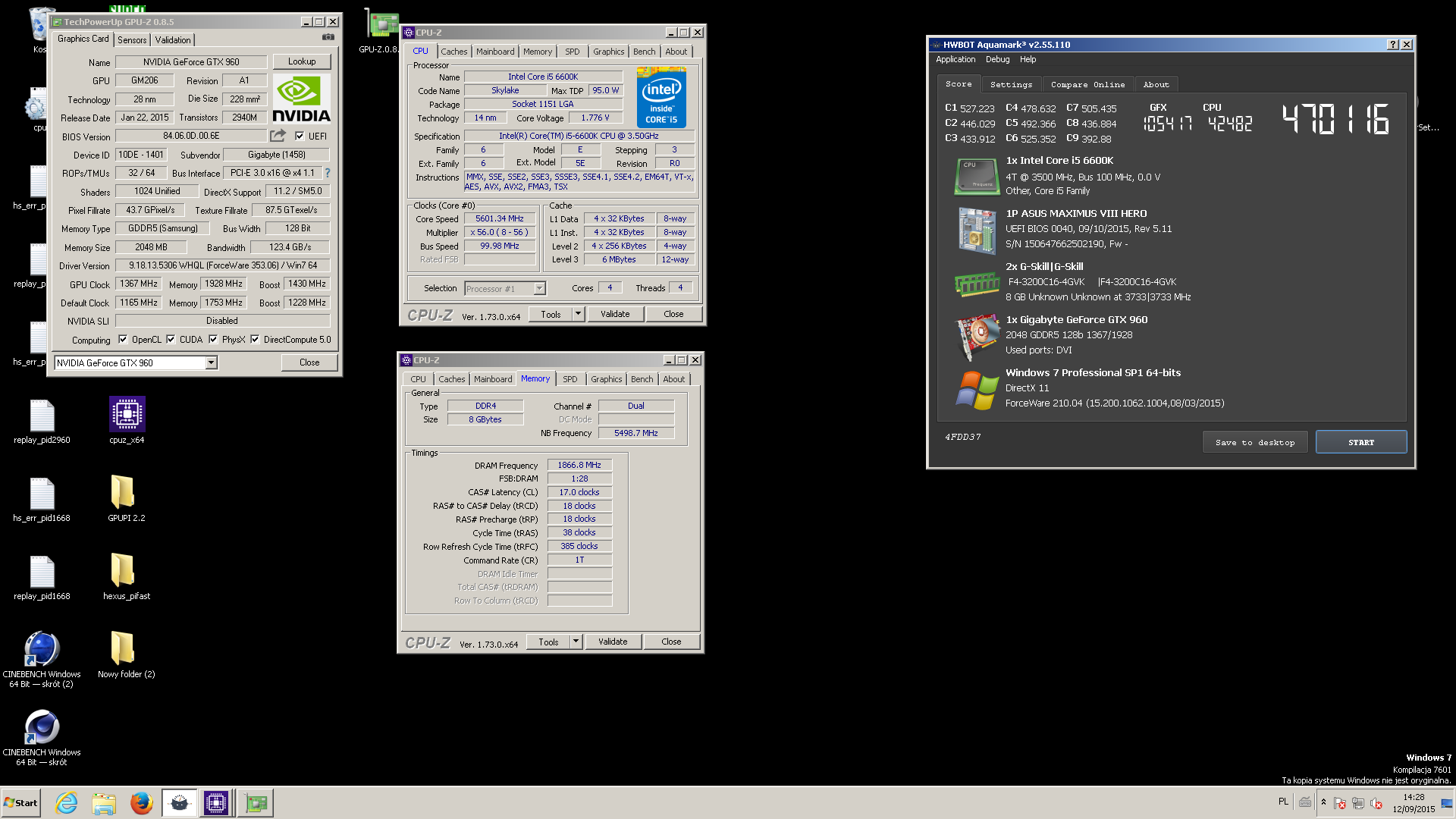Expand the Tools arrow in lower CPU-Z window

pyautogui.click(x=576, y=642)
